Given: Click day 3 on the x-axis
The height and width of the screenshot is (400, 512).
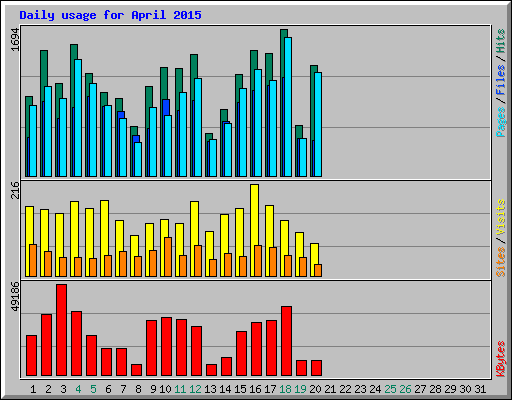Looking at the screenshot, I should pyautogui.click(x=63, y=389).
